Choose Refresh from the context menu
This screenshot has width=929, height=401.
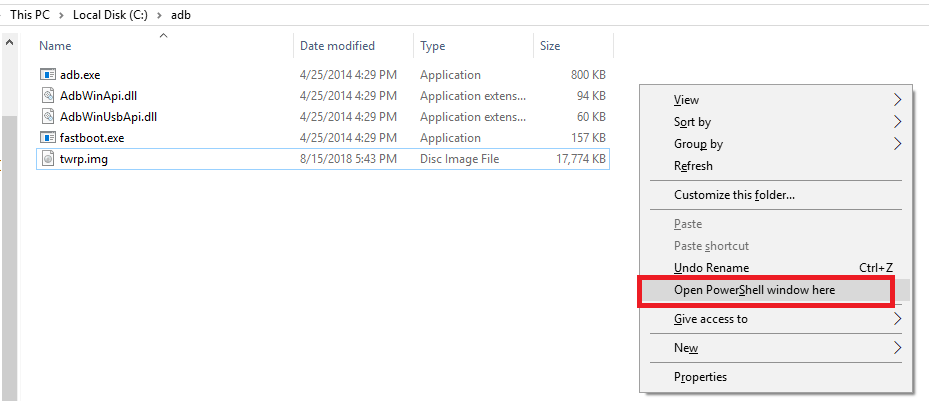(x=776, y=166)
